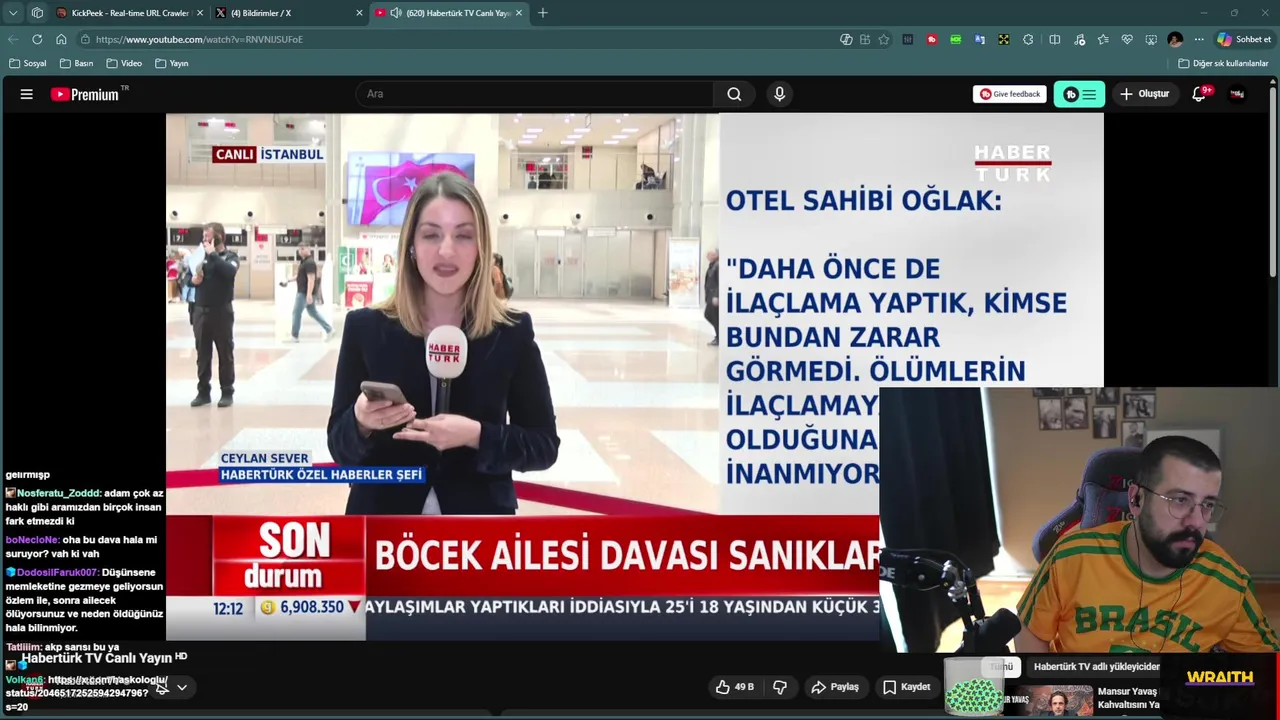Open the browser profile avatar

[1175, 39]
